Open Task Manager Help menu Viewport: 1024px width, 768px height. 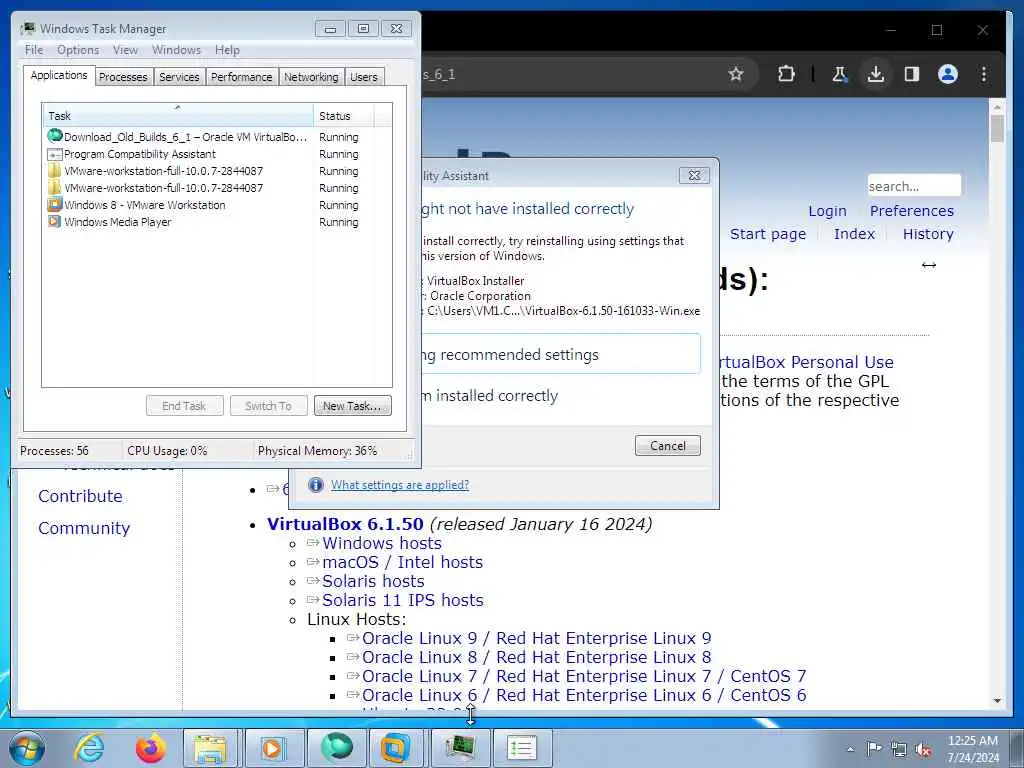point(227,50)
